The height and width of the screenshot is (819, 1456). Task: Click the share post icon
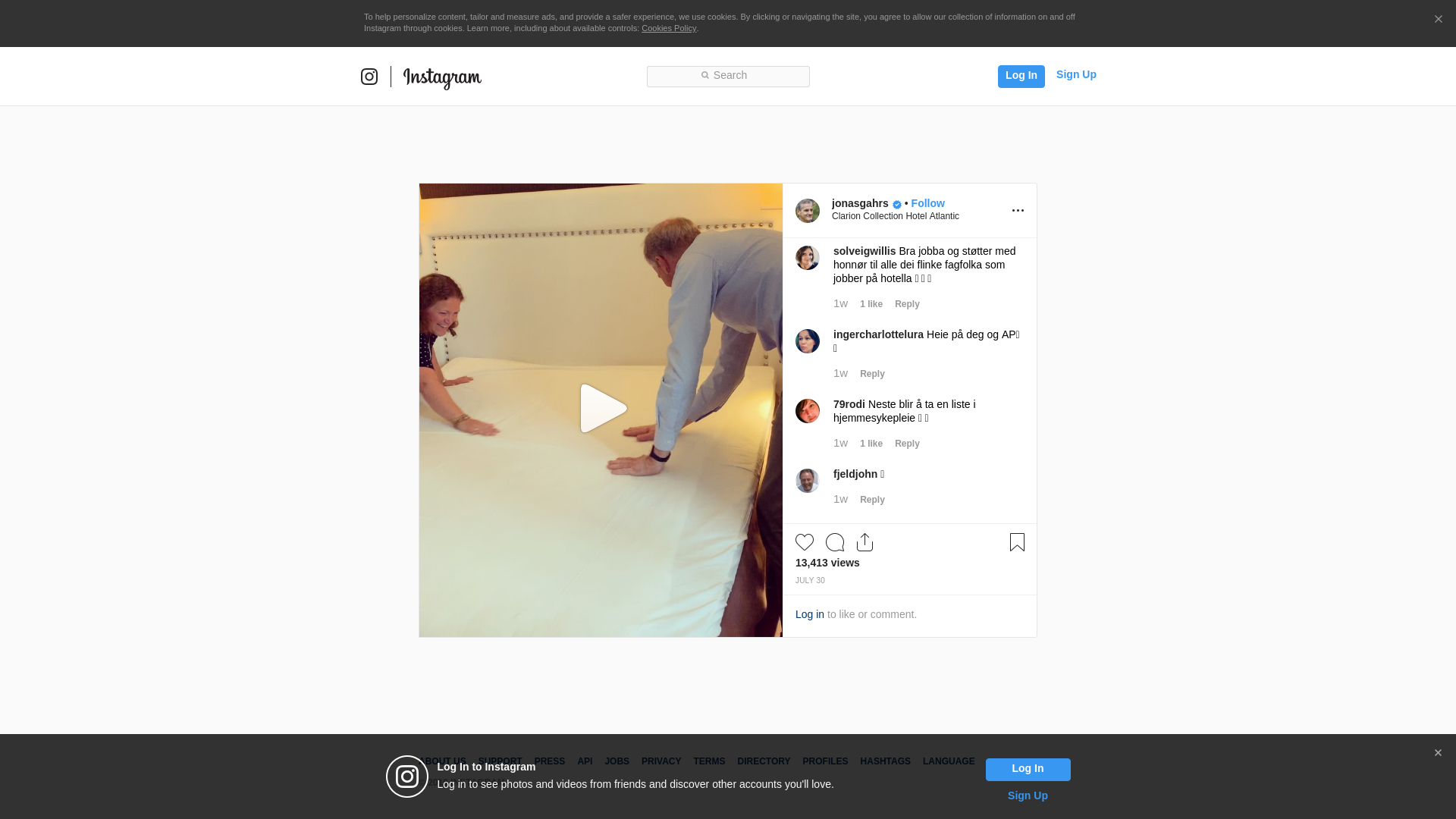click(x=864, y=542)
